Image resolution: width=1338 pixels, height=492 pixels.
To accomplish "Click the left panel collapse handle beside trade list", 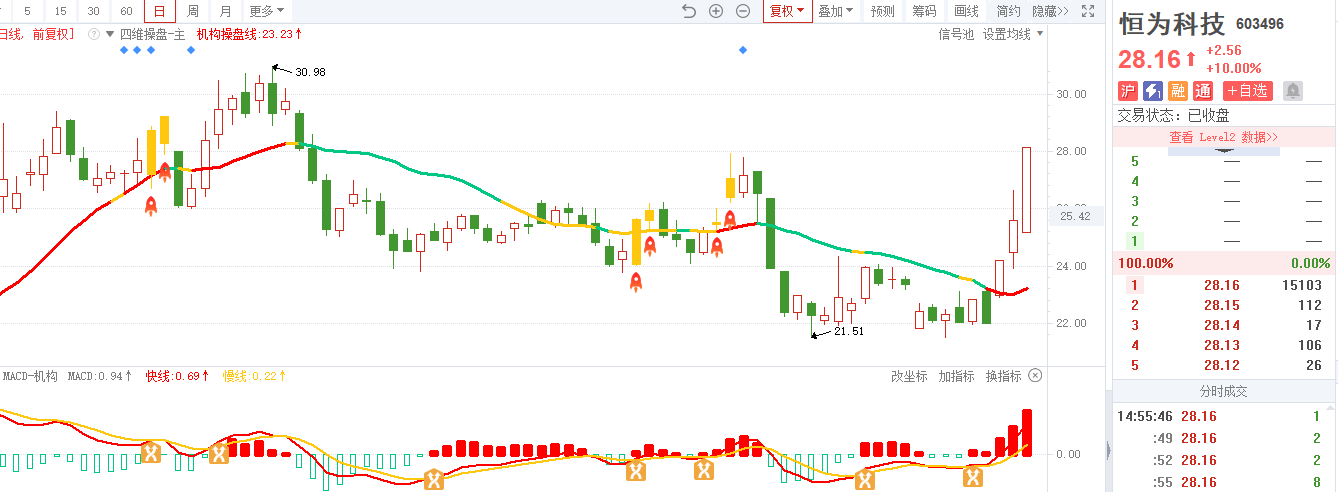I will click(x=1107, y=449).
